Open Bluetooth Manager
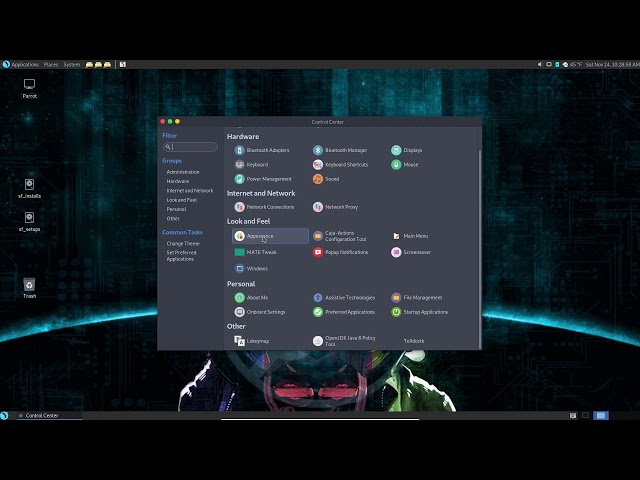 pos(340,150)
